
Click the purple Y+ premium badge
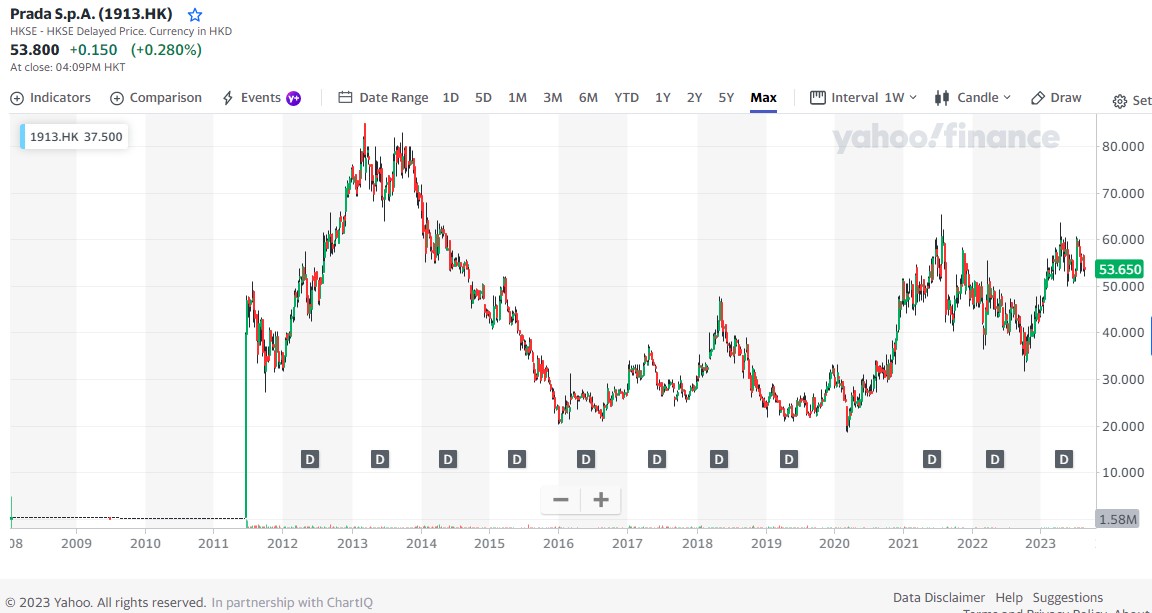293,98
